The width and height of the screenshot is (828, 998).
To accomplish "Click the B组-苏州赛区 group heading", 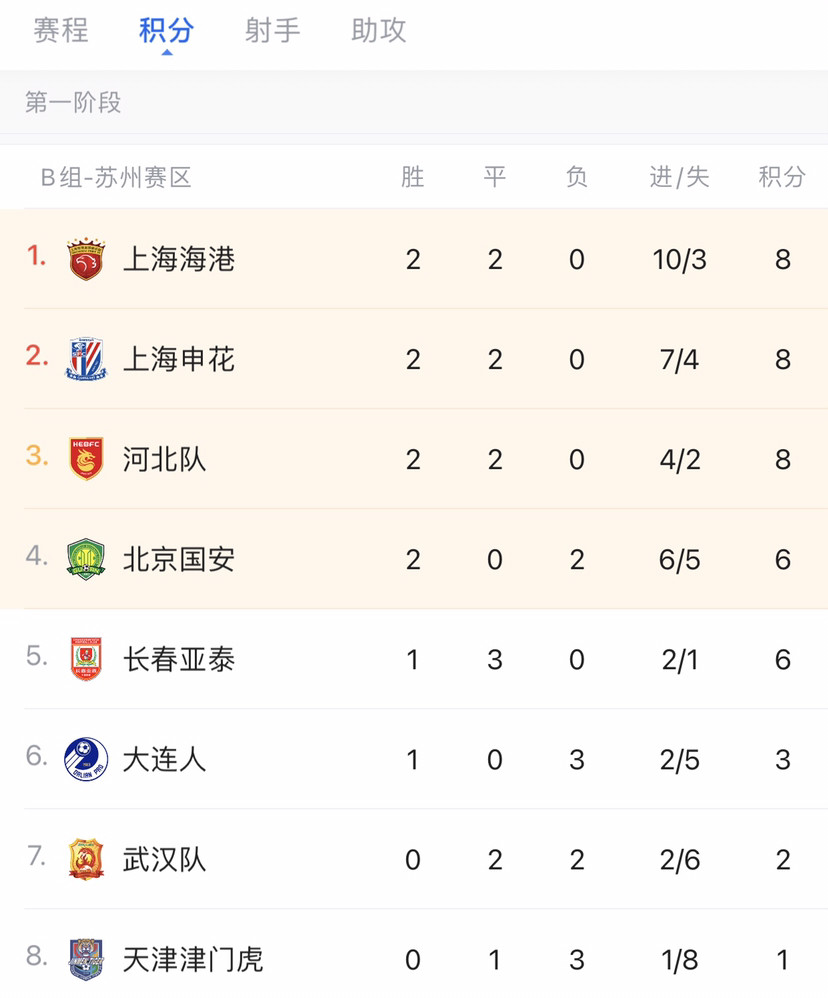I will [x=116, y=177].
